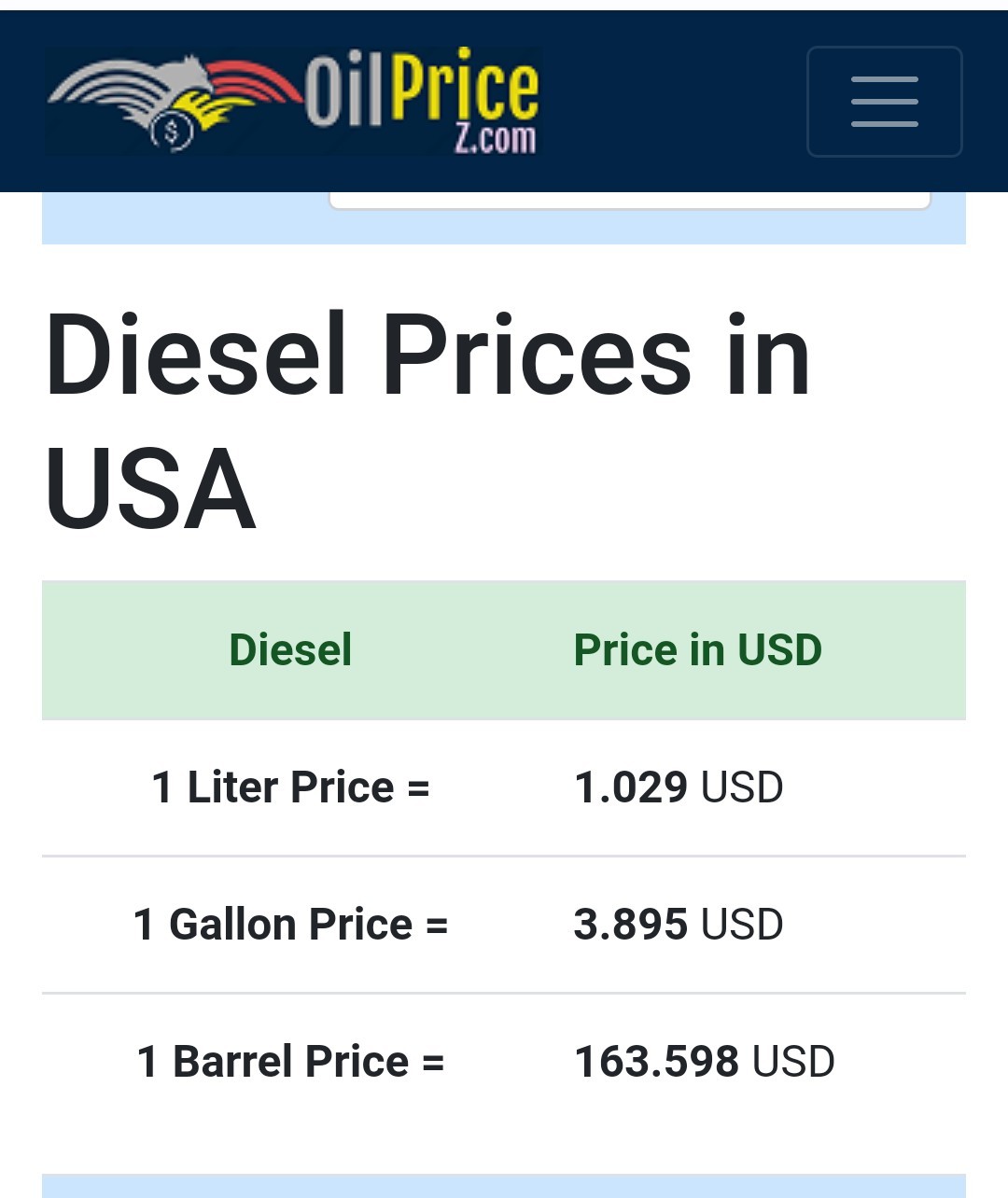
Task: Click the dollar coin emblem in logo
Action: pos(172,132)
